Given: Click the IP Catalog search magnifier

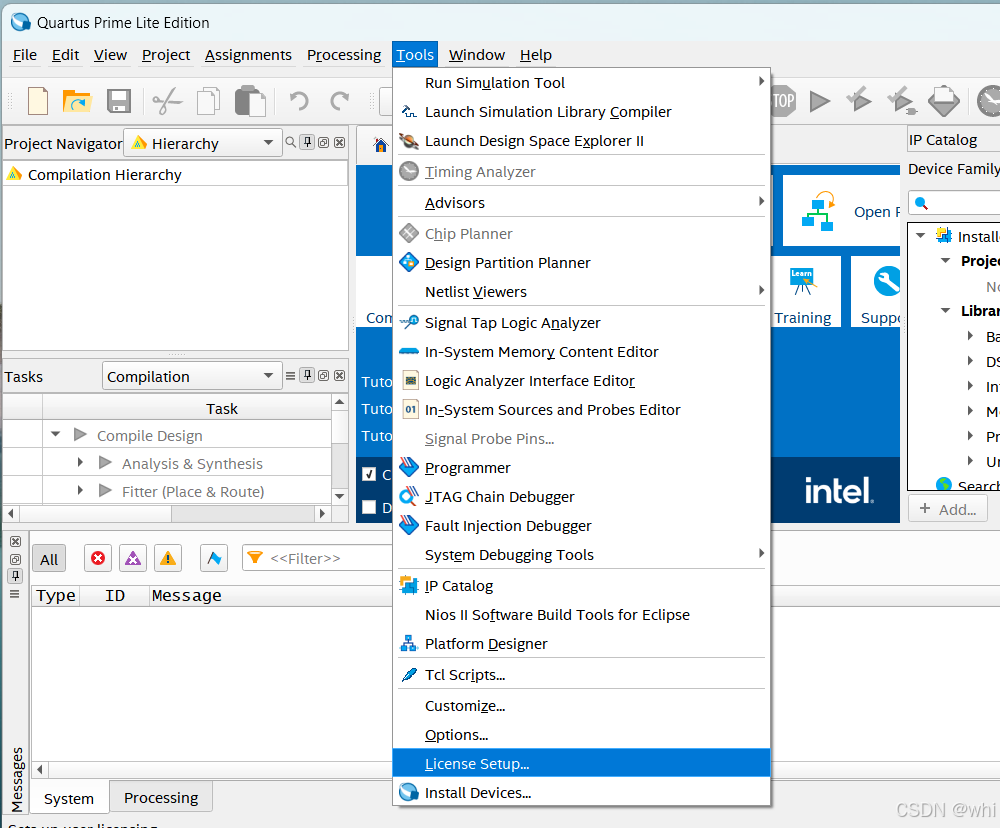Looking at the screenshot, I should 921,203.
